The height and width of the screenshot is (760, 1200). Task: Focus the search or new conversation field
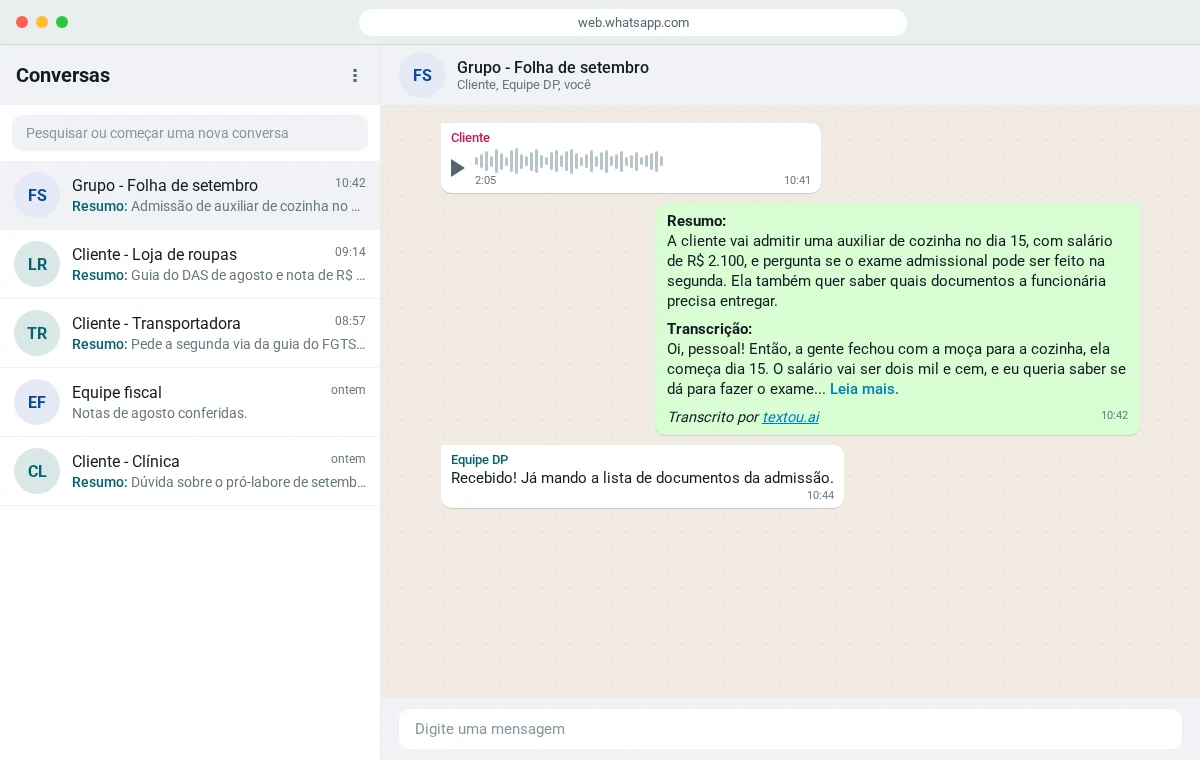click(190, 133)
